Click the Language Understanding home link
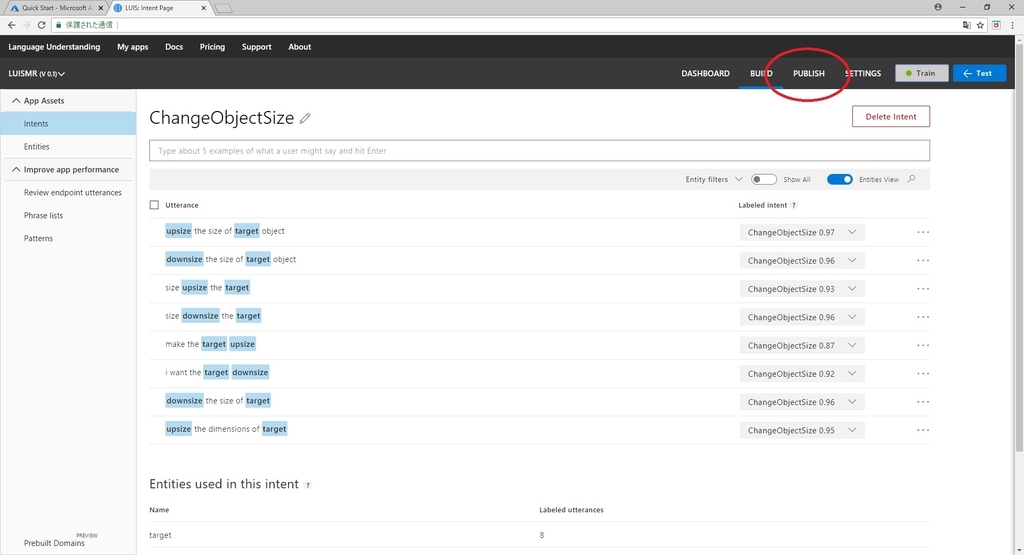1024x555 pixels. click(x=54, y=47)
